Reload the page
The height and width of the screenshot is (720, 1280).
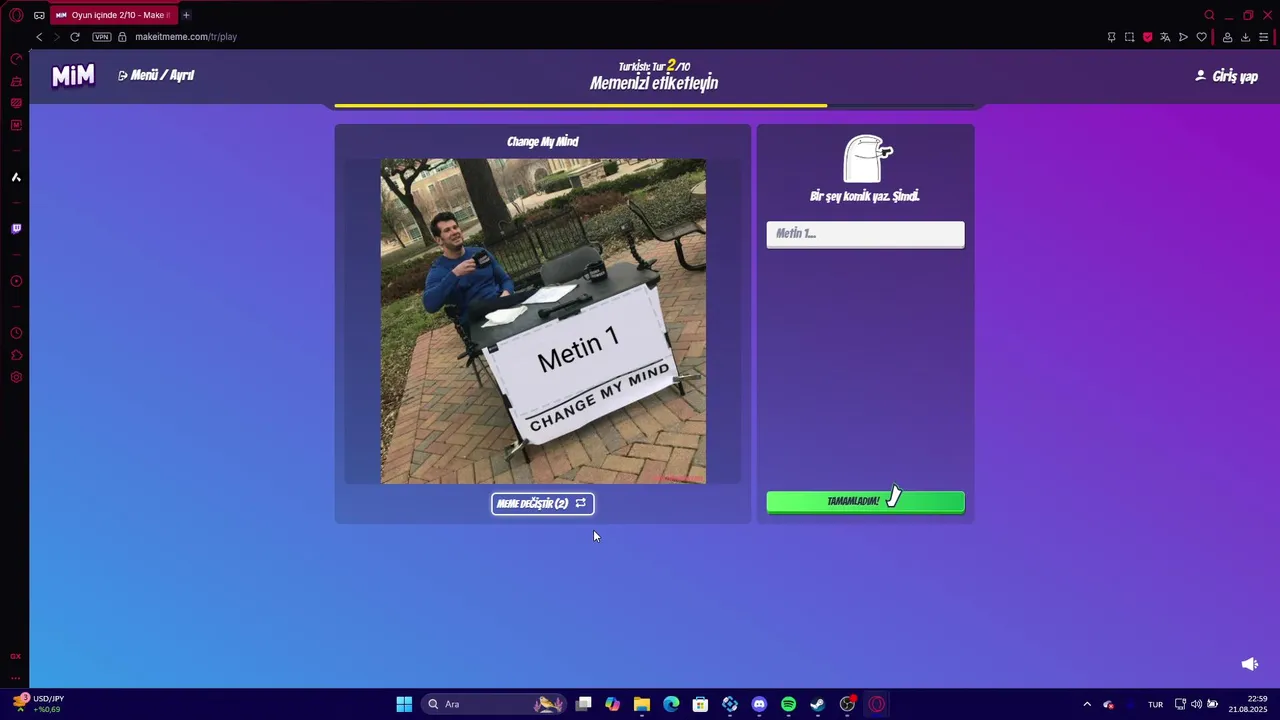(x=75, y=37)
